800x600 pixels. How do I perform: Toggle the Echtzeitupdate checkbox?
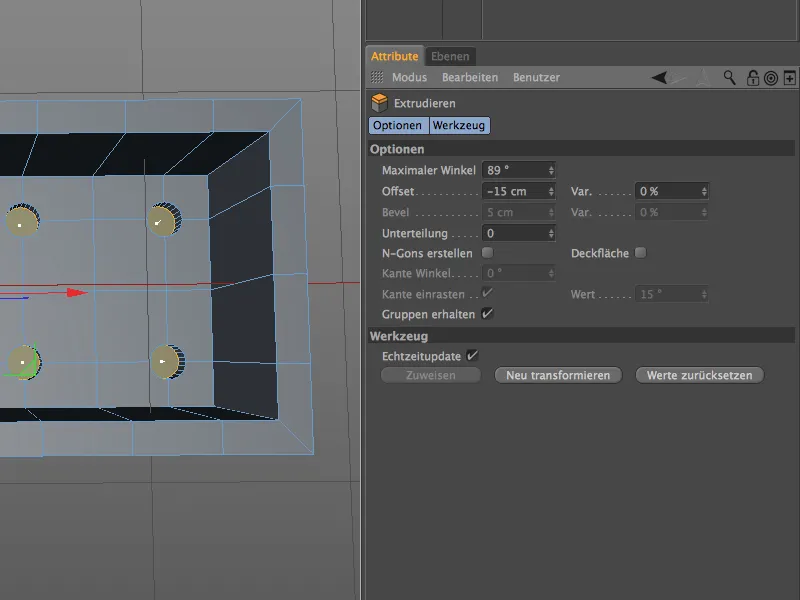[472, 356]
